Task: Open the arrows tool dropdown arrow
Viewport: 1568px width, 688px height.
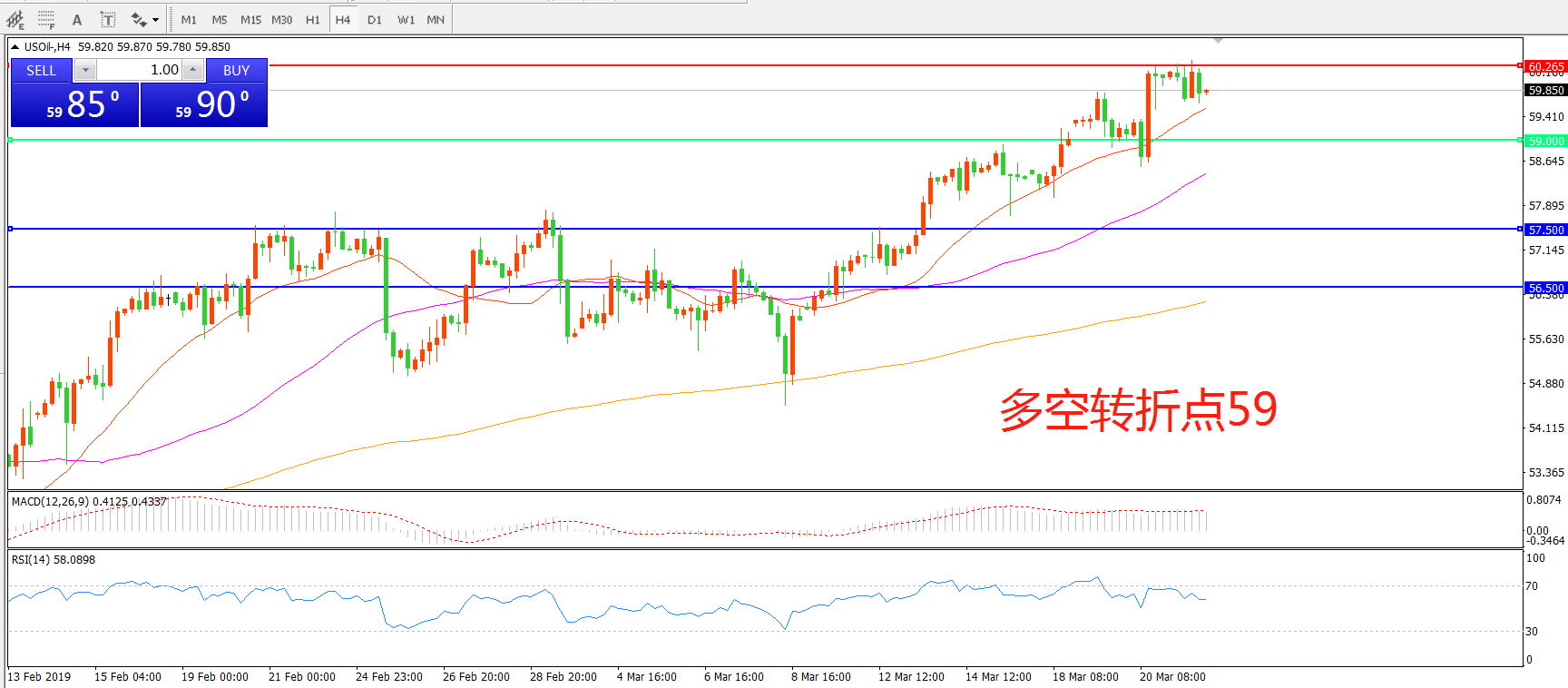Action: click(x=156, y=19)
